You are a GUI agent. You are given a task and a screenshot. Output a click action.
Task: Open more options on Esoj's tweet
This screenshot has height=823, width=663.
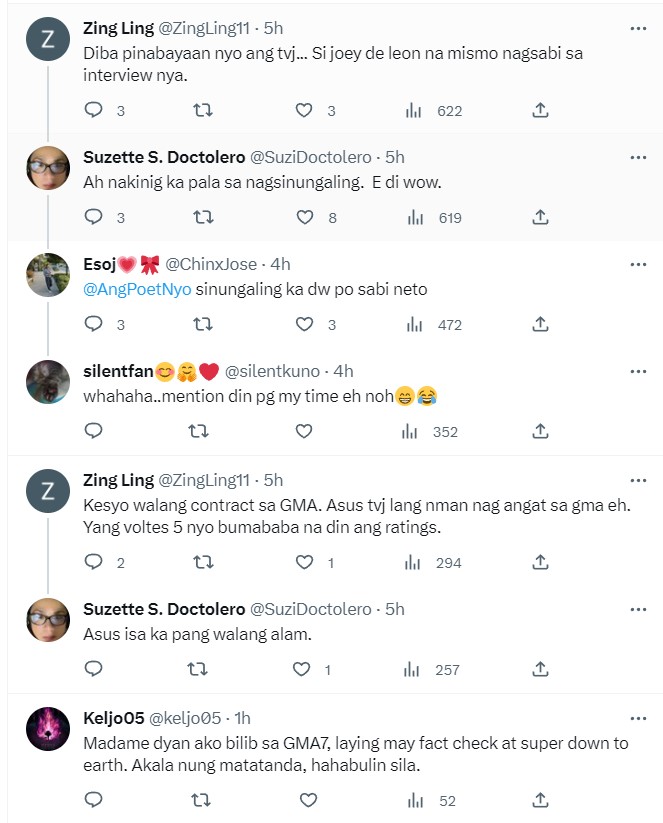pos(638,264)
